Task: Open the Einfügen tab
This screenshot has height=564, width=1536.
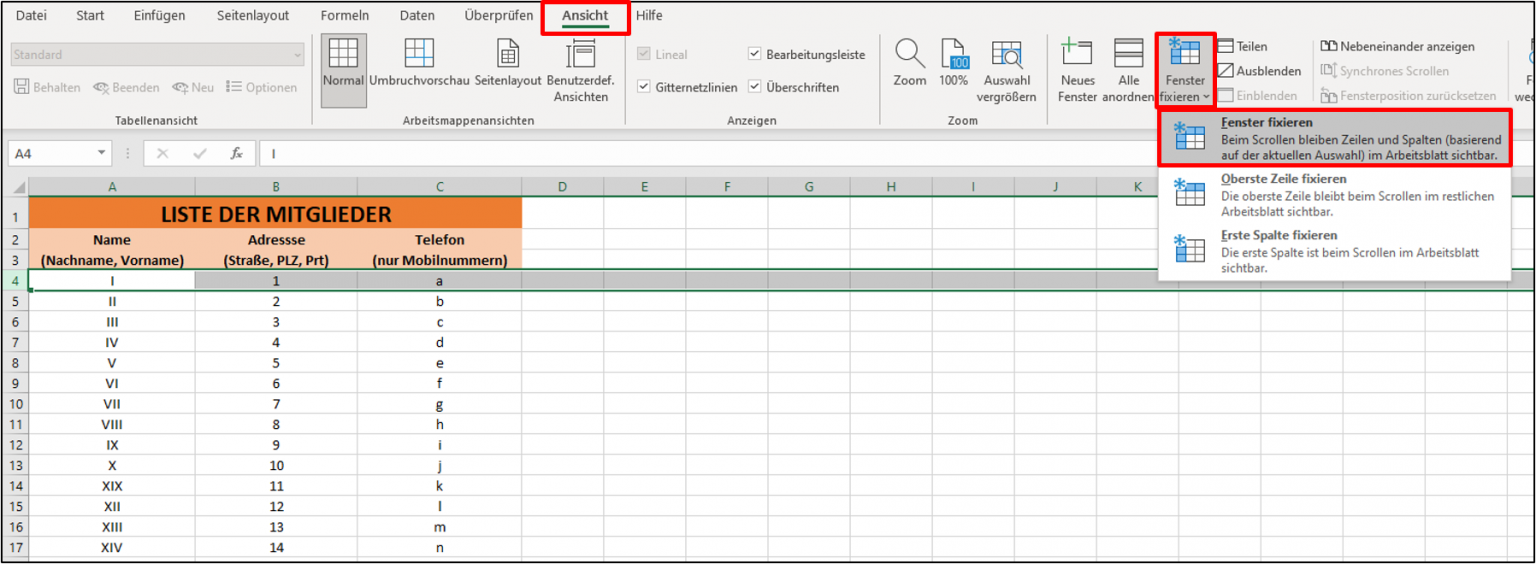Action: point(160,16)
